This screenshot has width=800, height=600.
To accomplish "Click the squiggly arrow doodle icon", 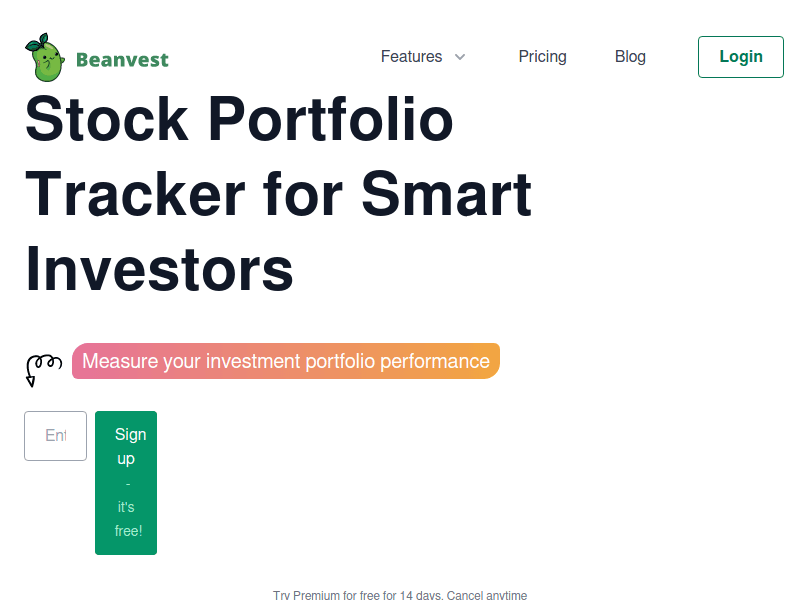I will tap(42, 368).
